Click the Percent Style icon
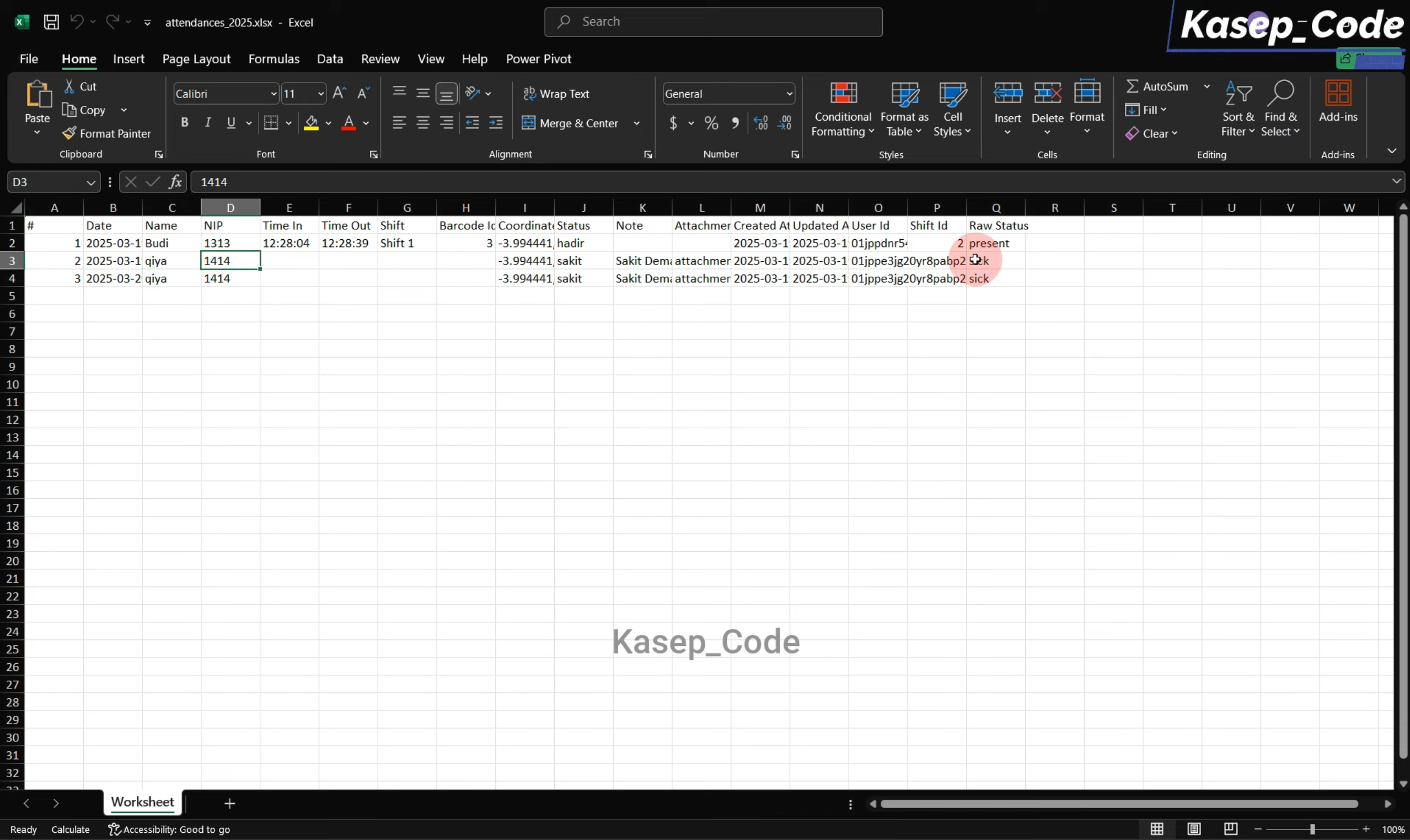This screenshot has width=1410, height=840. 711,123
